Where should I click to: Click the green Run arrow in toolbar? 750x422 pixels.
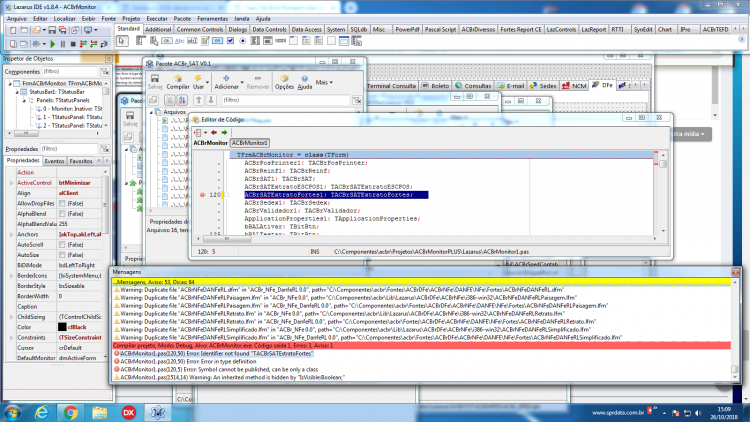(x=53, y=44)
